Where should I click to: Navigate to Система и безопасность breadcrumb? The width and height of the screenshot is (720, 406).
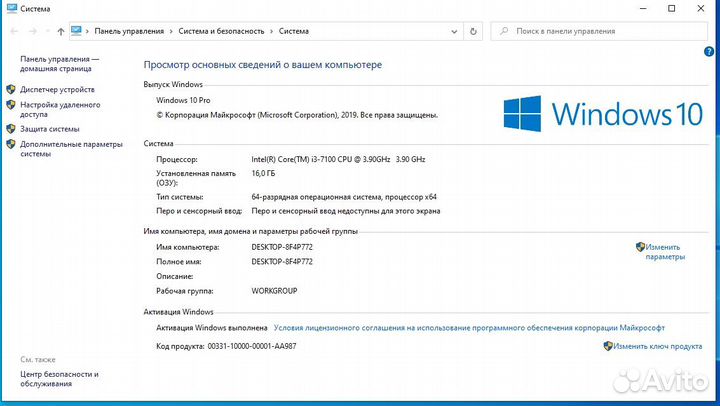click(221, 31)
